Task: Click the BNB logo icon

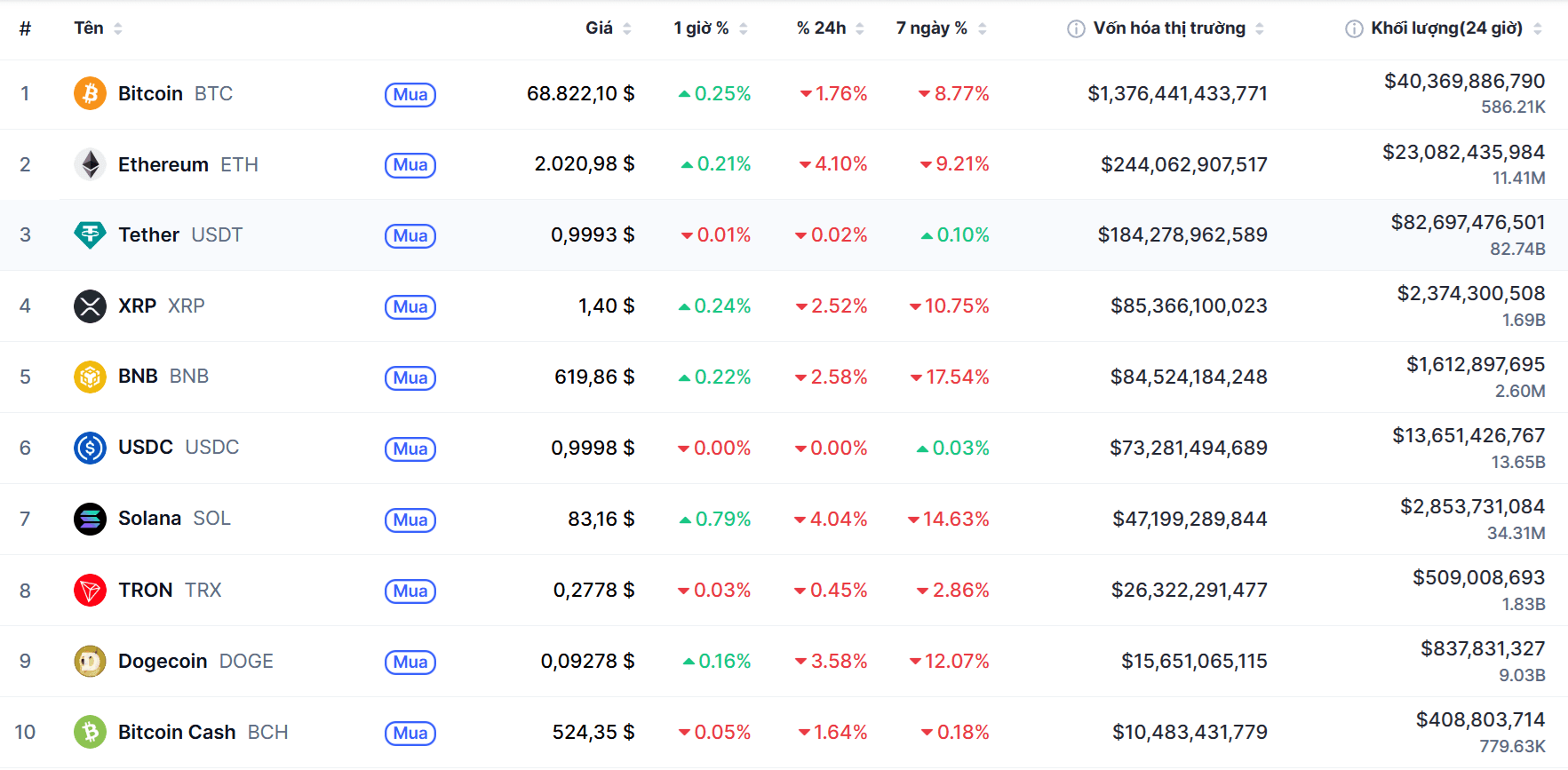Action: point(90,377)
